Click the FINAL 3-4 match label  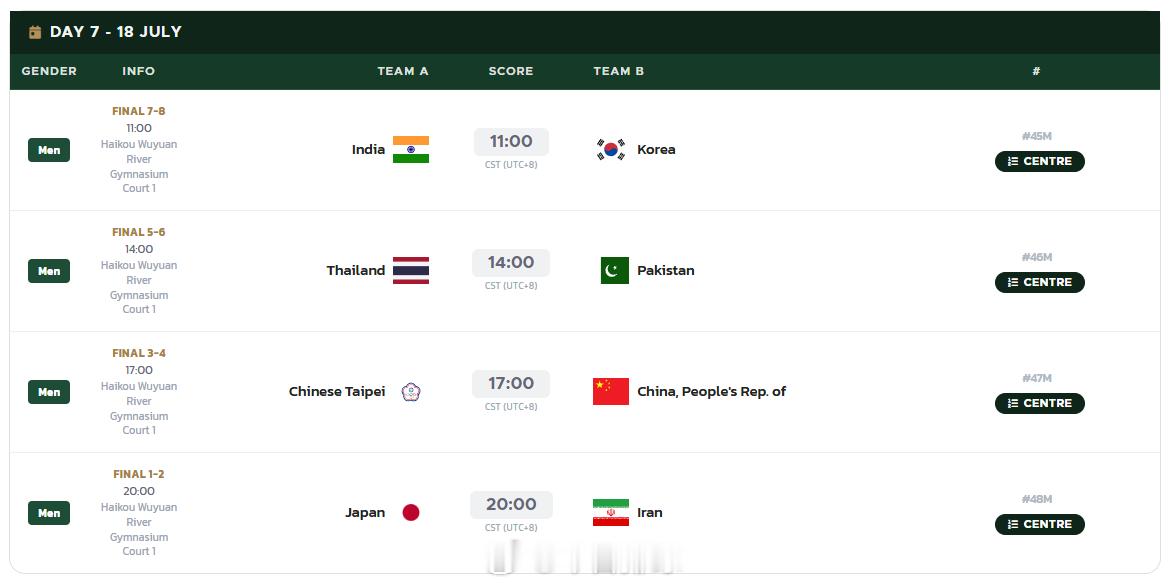point(139,353)
